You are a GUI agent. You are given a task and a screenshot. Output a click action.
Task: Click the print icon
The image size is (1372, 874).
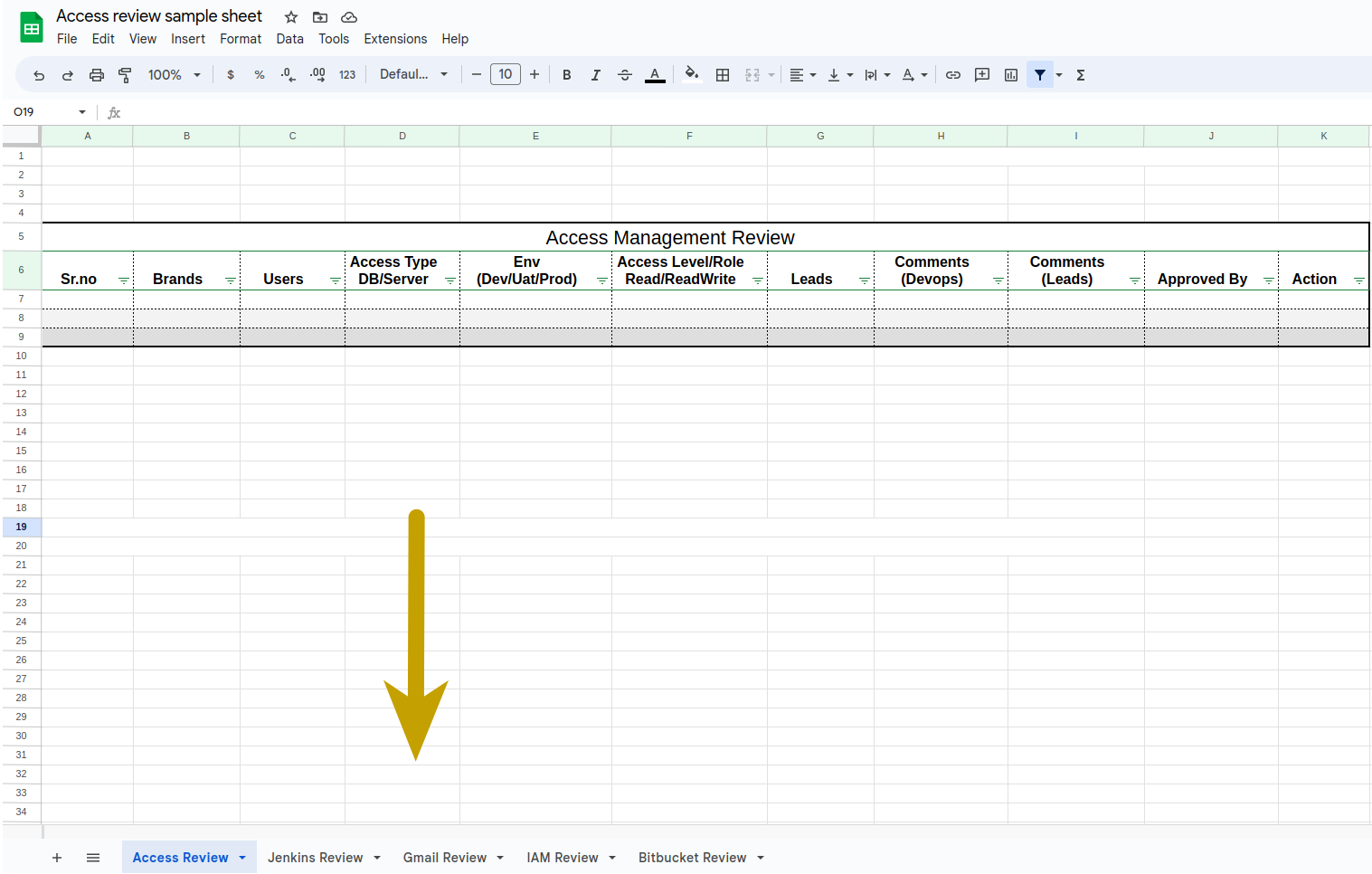tap(97, 75)
